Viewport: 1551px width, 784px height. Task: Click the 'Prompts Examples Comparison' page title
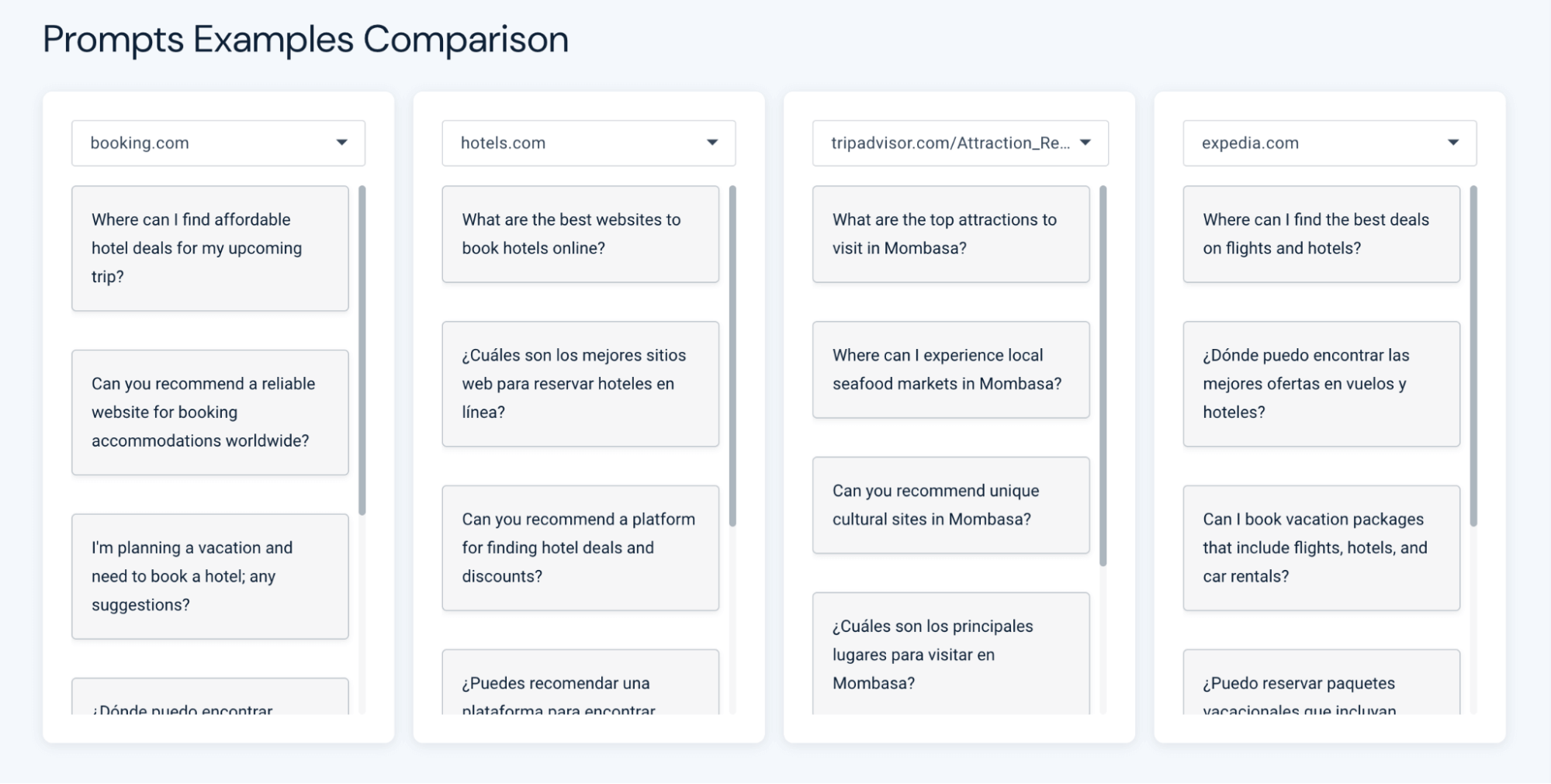coord(305,40)
